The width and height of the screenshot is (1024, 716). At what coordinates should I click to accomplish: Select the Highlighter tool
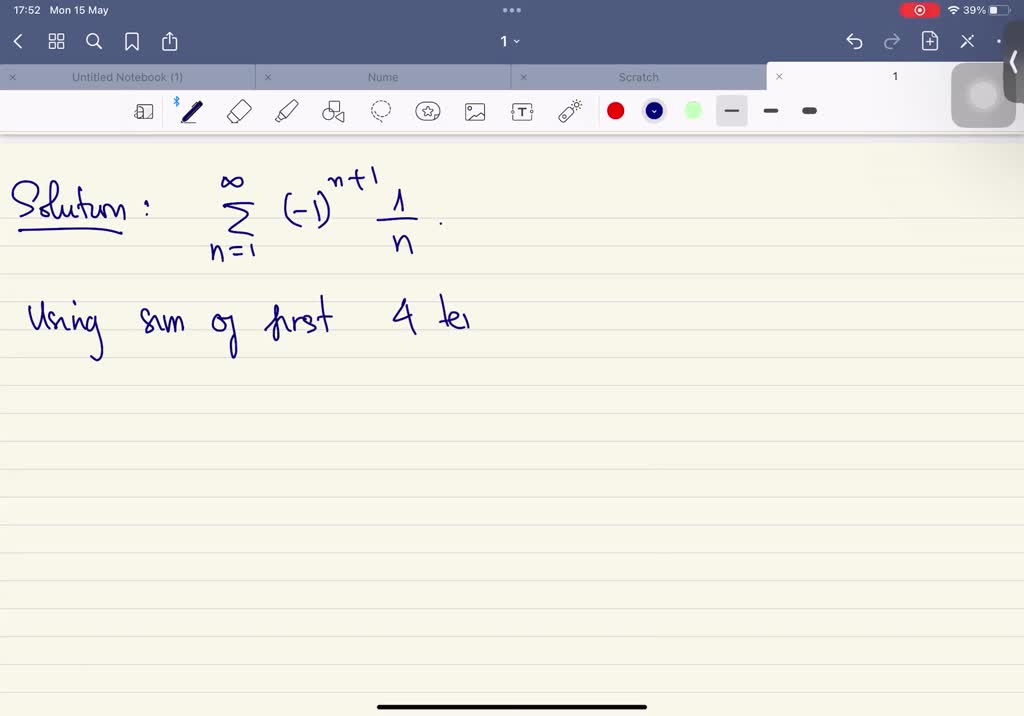286,111
